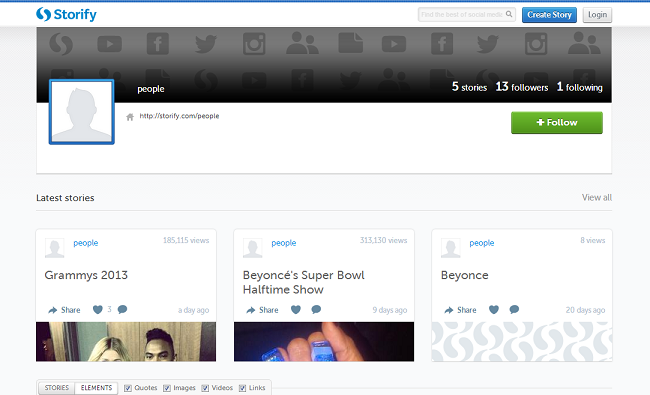Click the search magnifier icon
Image resolution: width=650 pixels, height=395 pixels.
[509, 14]
